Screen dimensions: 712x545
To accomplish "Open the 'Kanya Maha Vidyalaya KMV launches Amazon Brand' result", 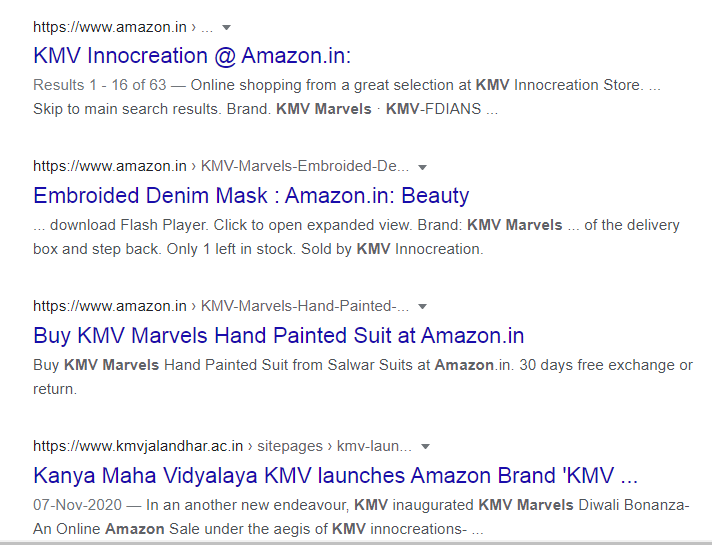I will click(x=336, y=476).
